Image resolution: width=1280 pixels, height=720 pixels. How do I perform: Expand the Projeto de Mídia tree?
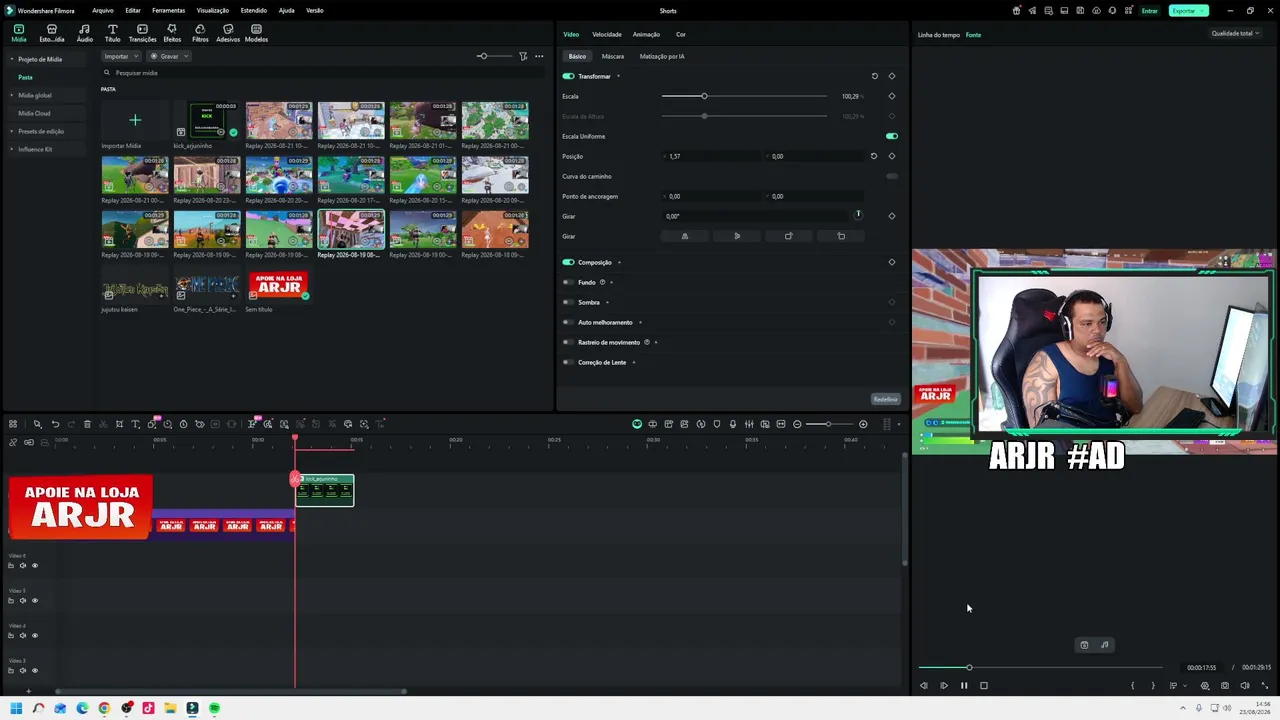(12, 59)
